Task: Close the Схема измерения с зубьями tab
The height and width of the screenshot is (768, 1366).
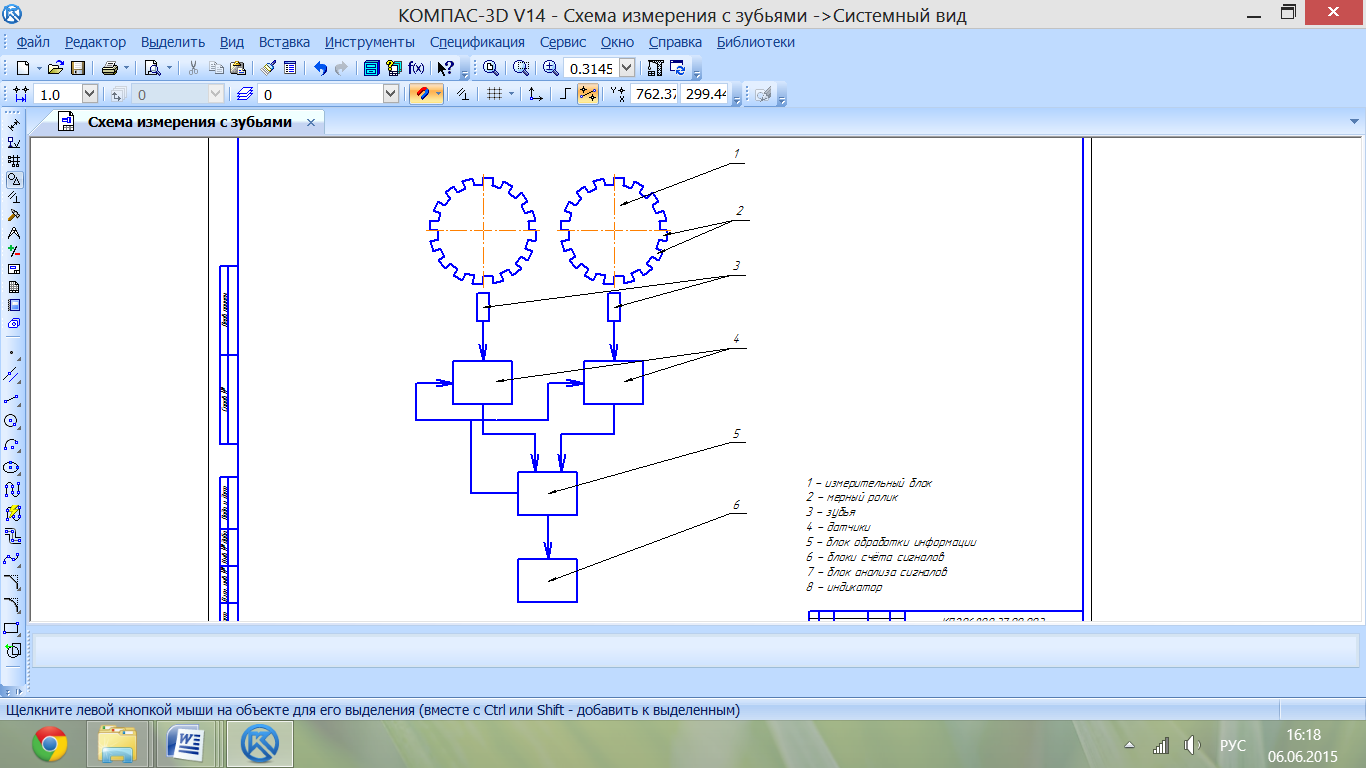Action: coord(311,122)
